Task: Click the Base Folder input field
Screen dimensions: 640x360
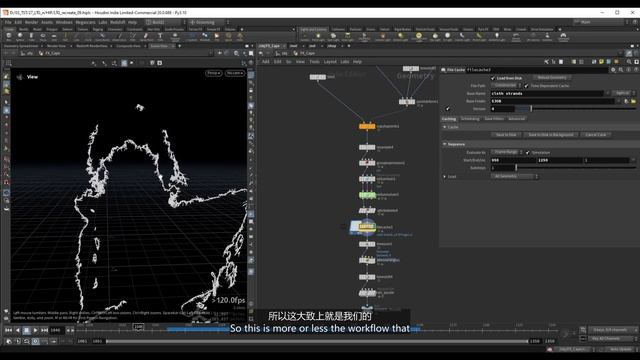Action: (553, 101)
